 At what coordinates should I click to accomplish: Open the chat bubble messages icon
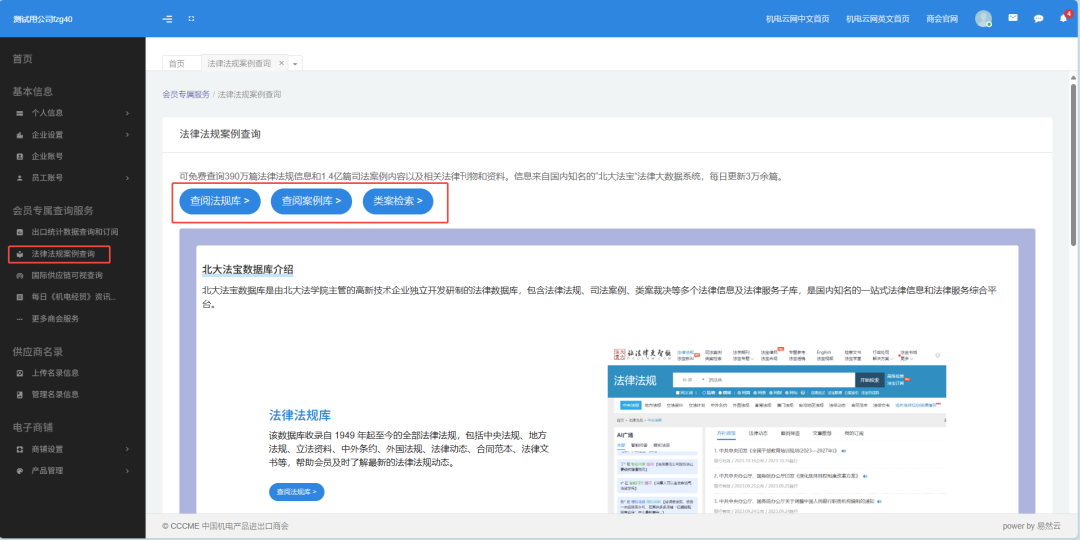1038,19
